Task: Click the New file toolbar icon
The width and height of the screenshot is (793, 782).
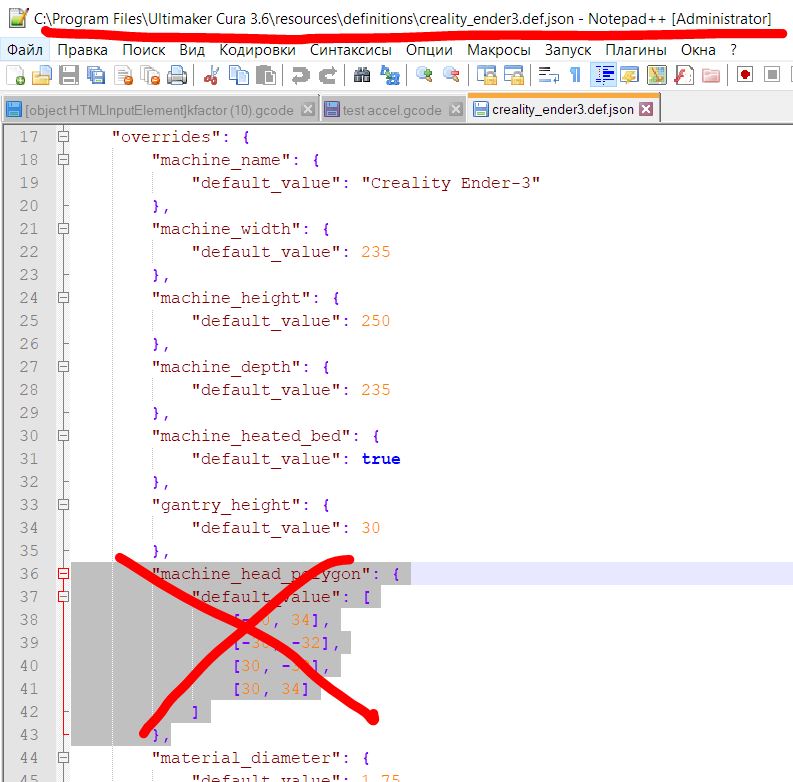Action: [15, 75]
